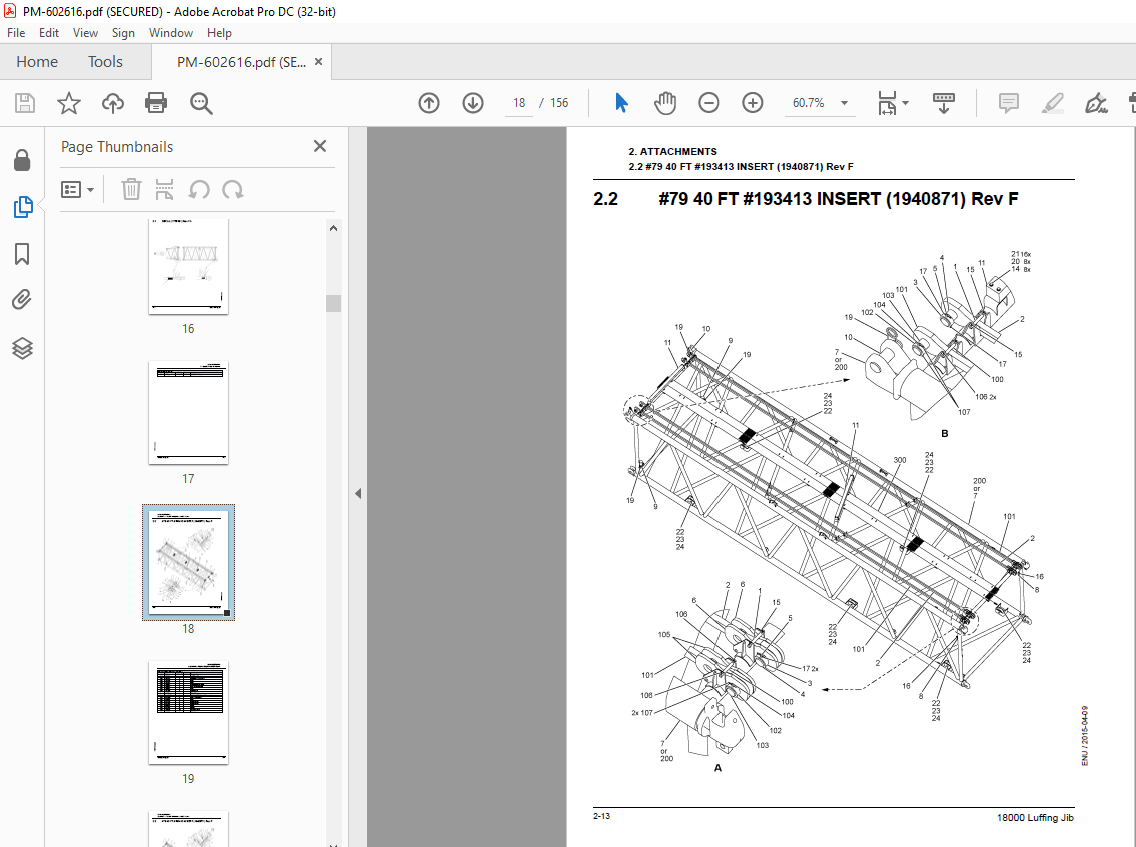Add a sticky note comment
1136x847 pixels.
(x=1008, y=103)
